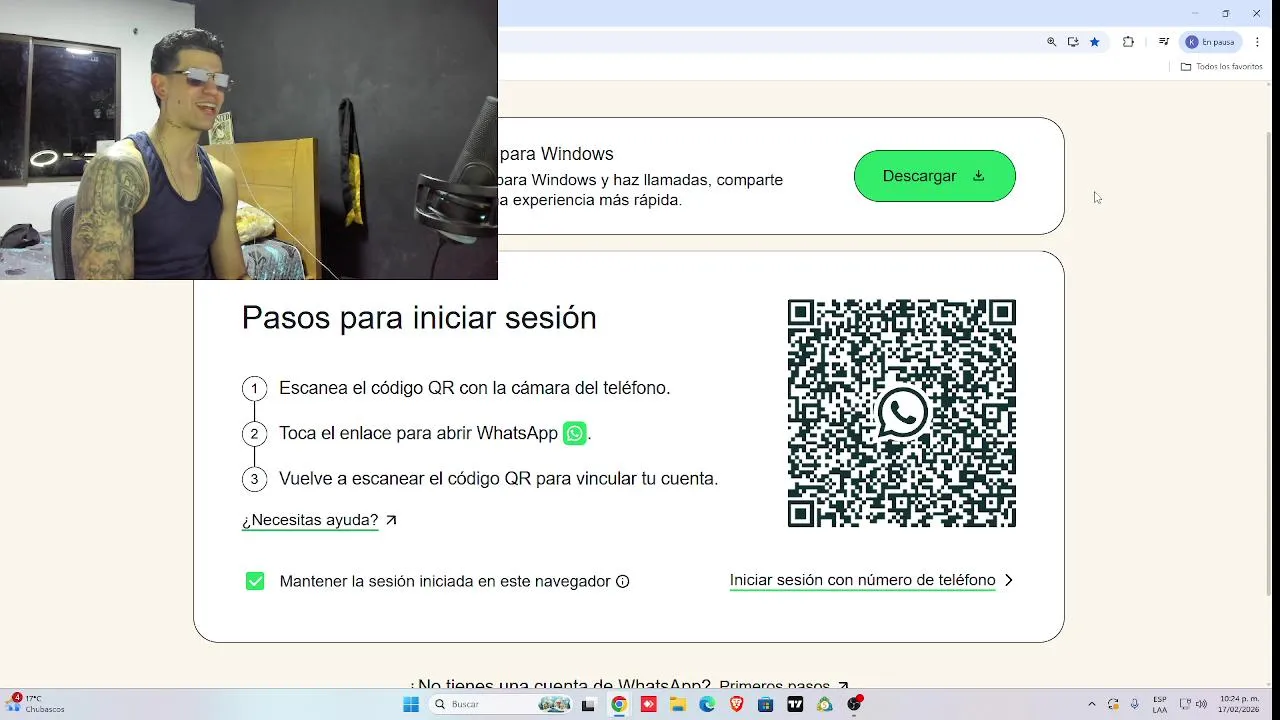Click text 'Escanea el código QR con la cámara'
The width and height of the screenshot is (1280, 720).
475,388
